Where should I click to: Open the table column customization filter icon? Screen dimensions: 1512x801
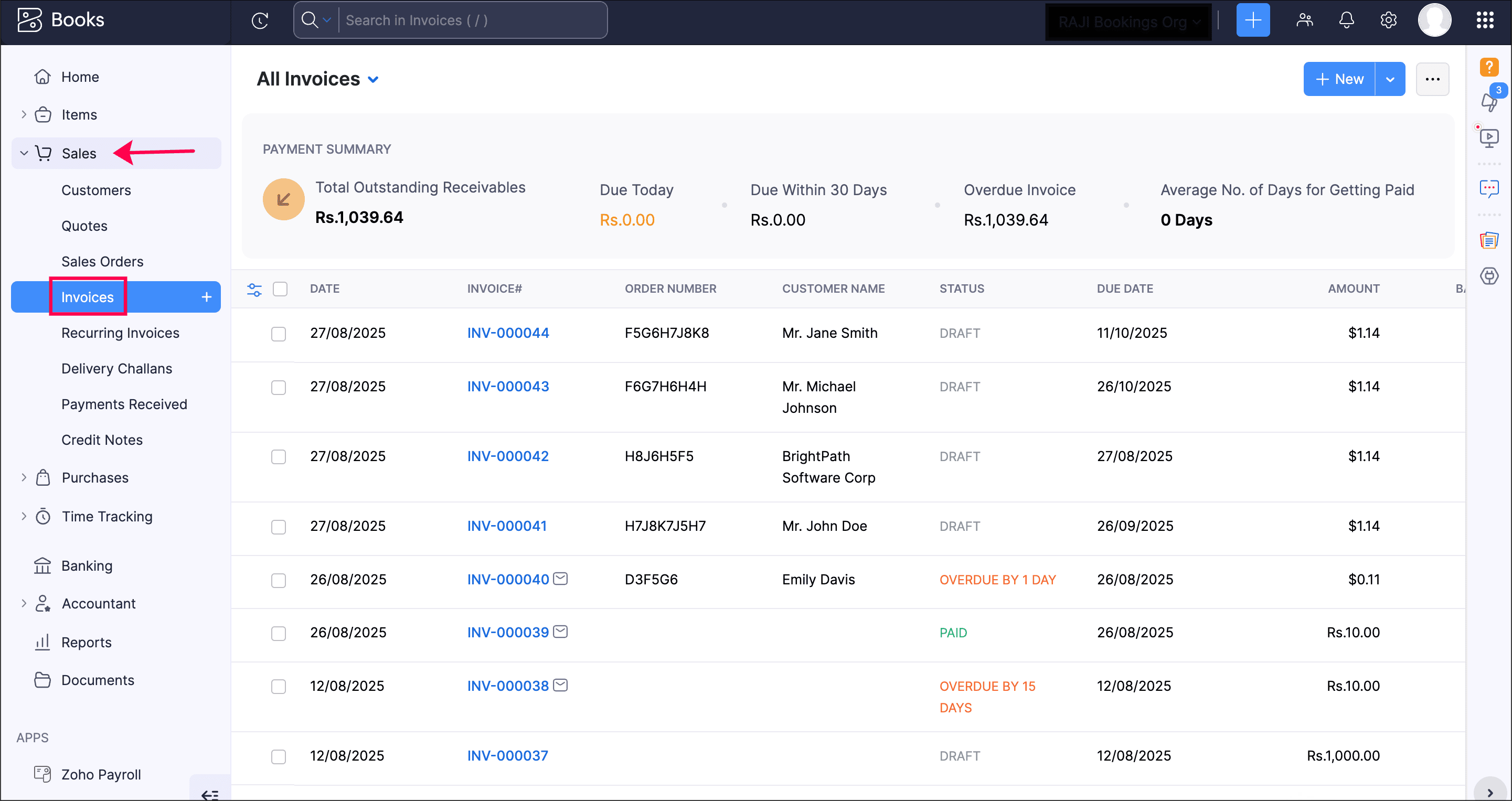[x=254, y=290]
